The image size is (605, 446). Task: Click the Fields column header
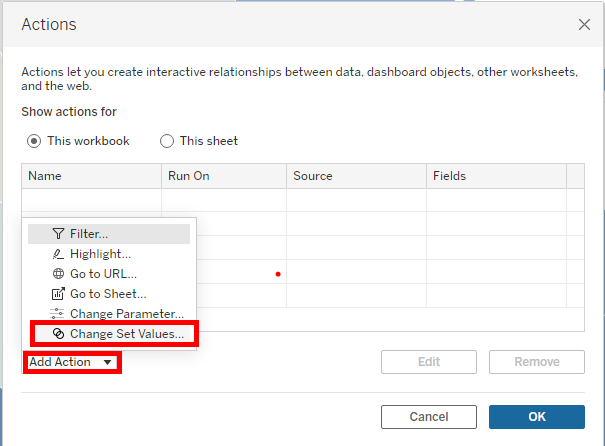coord(496,176)
